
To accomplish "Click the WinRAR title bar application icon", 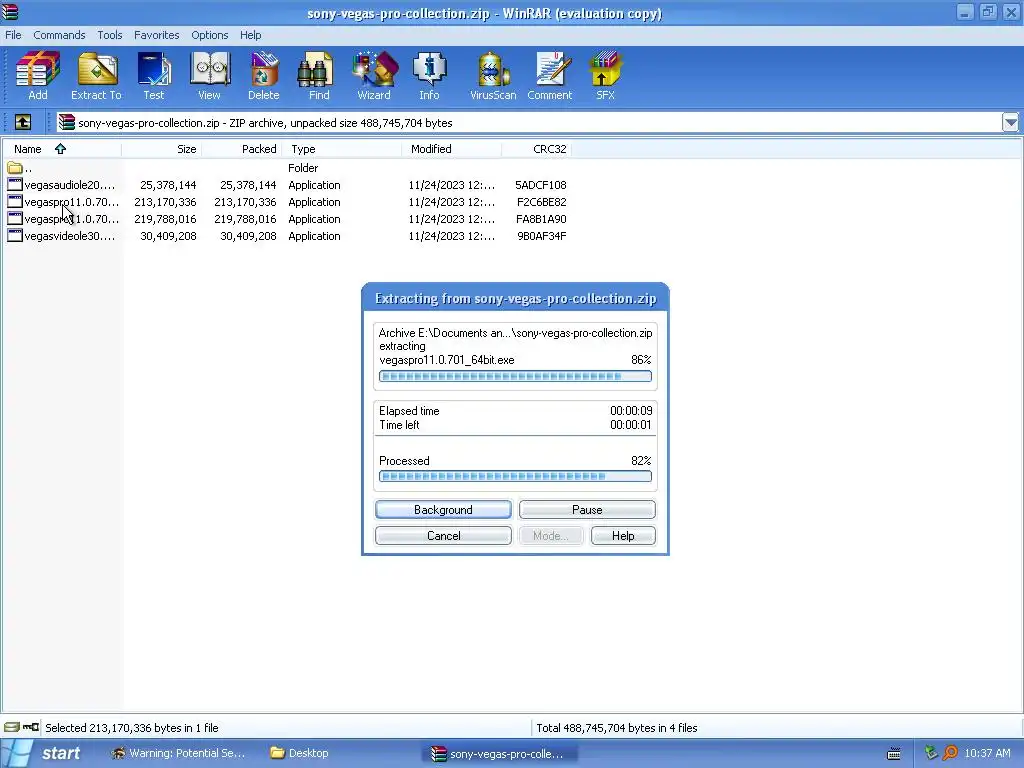I will [10, 12].
